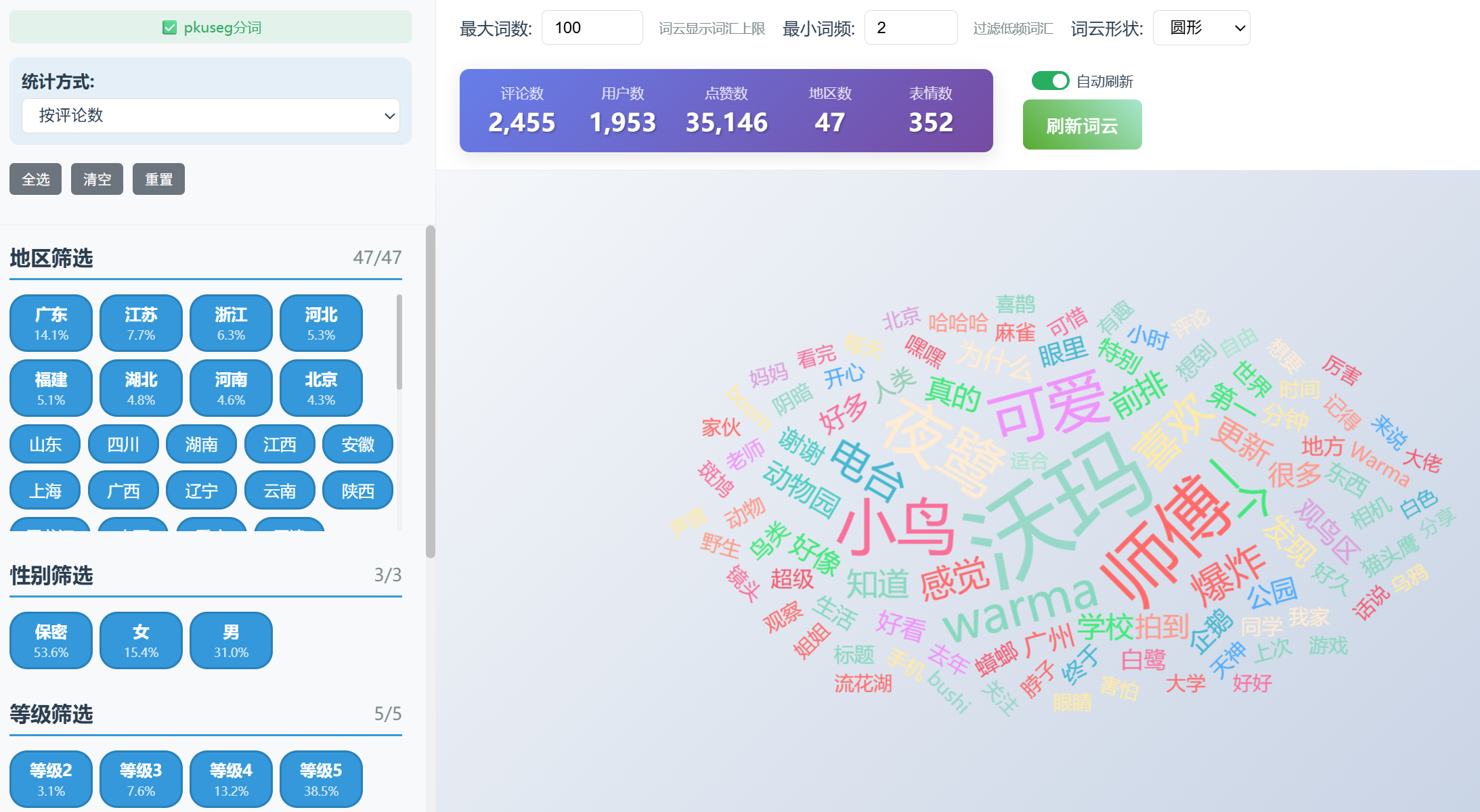The image size is (1480, 812).
Task: Disable the 自动刷新 switch
Action: [1049, 81]
